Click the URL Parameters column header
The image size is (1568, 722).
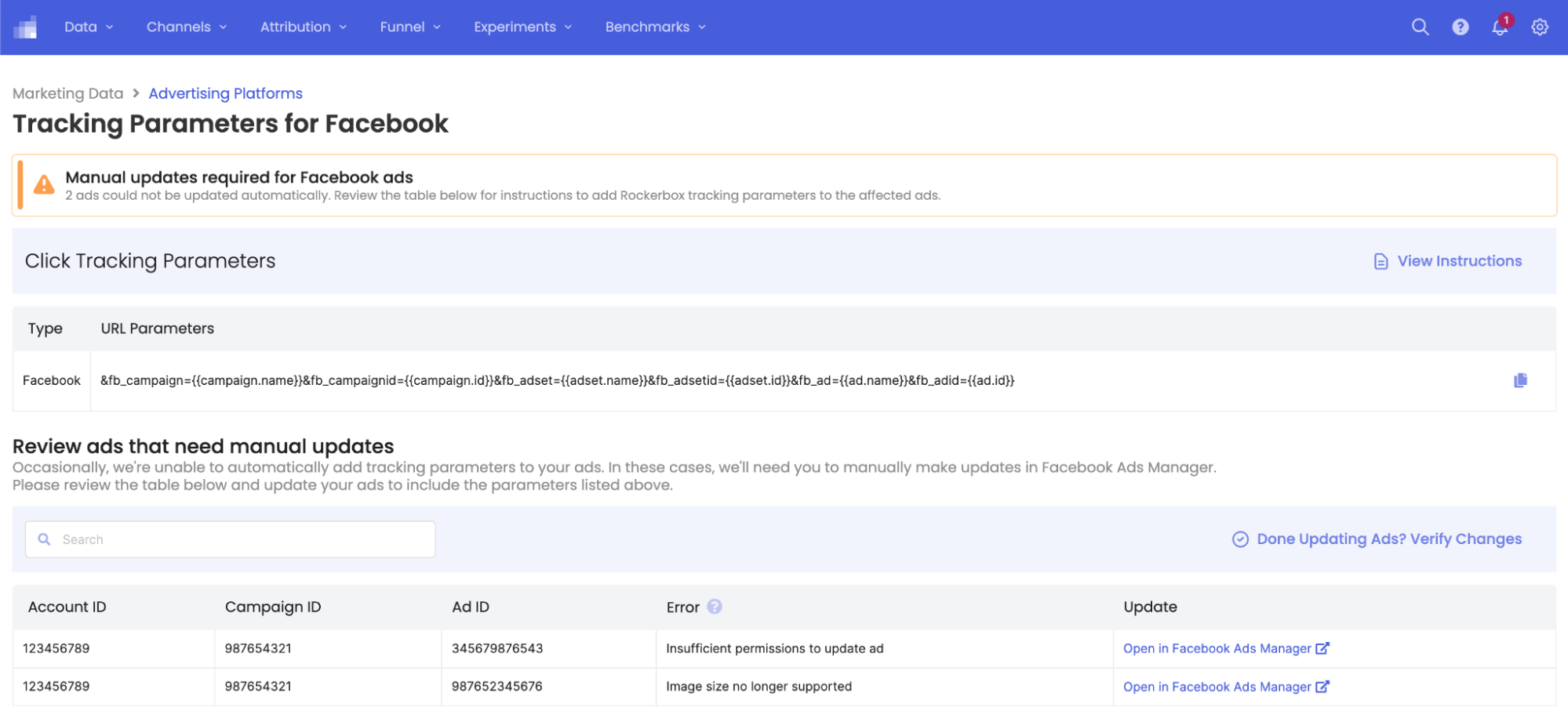pyautogui.click(x=157, y=328)
